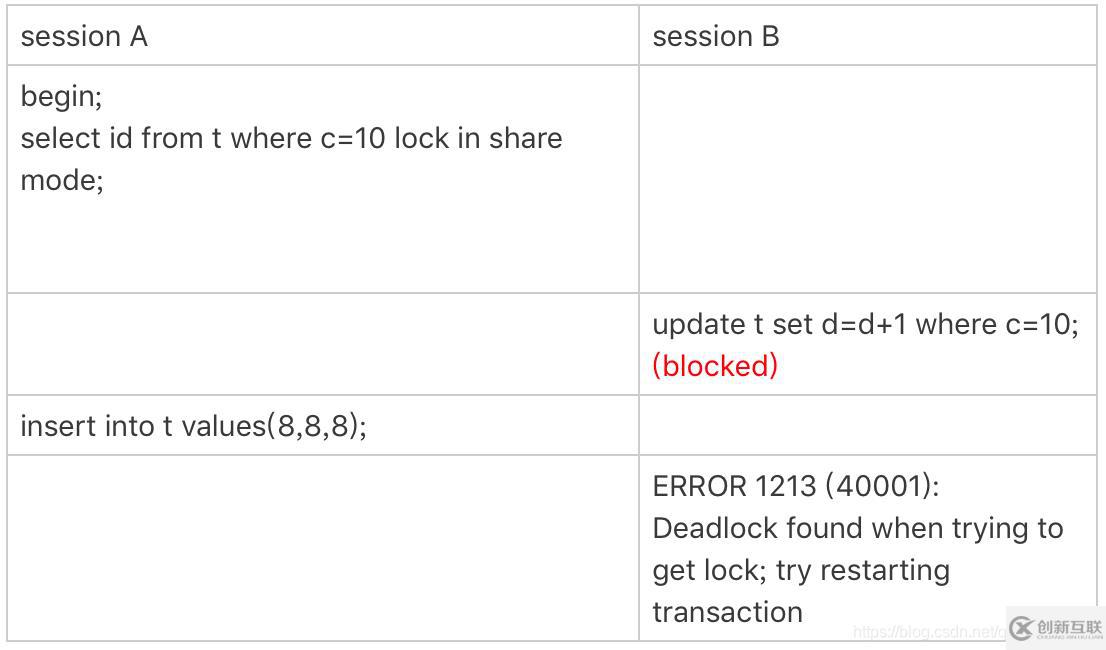Click the empty session B cell beside "begin;"
The width and height of the screenshot is (1106, 650).
(x=867, y=180)
